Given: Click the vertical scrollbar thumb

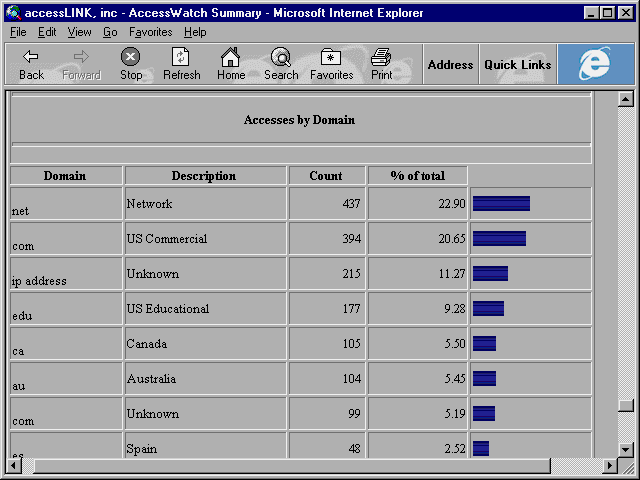Looking at the screenshot, I should [x=626, y=405].
